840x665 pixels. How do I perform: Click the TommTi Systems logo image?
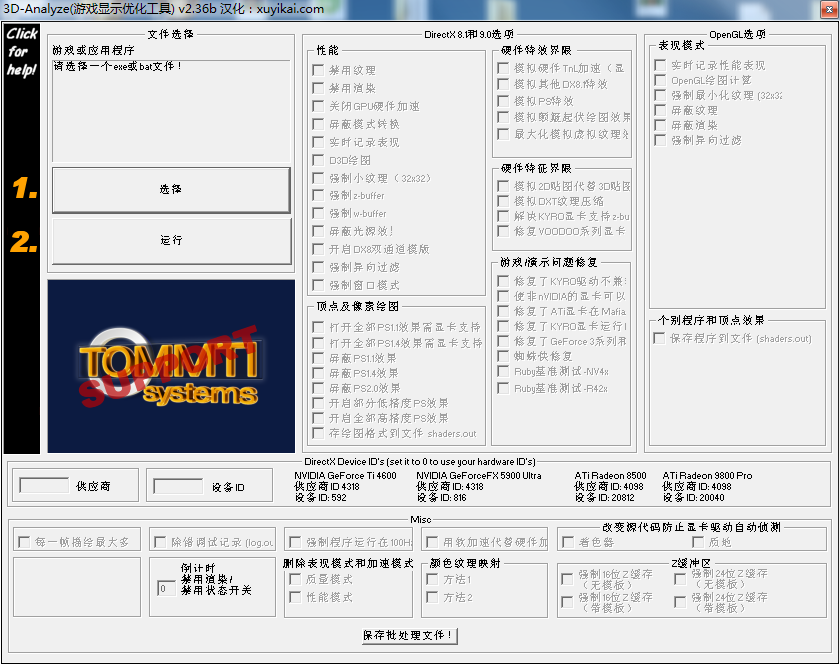(171, 366)
